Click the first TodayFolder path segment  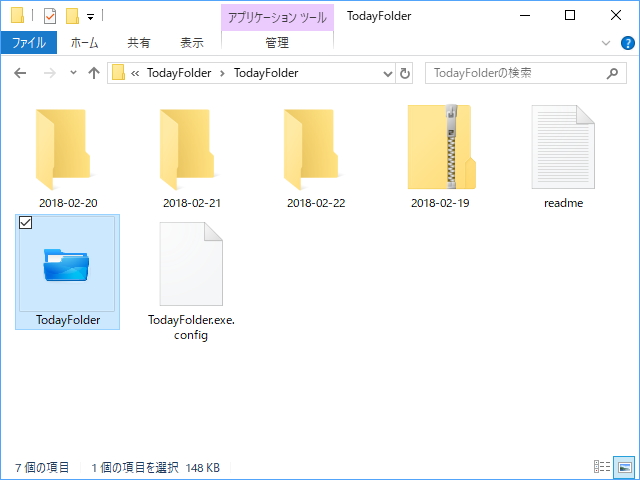[179, 73]
